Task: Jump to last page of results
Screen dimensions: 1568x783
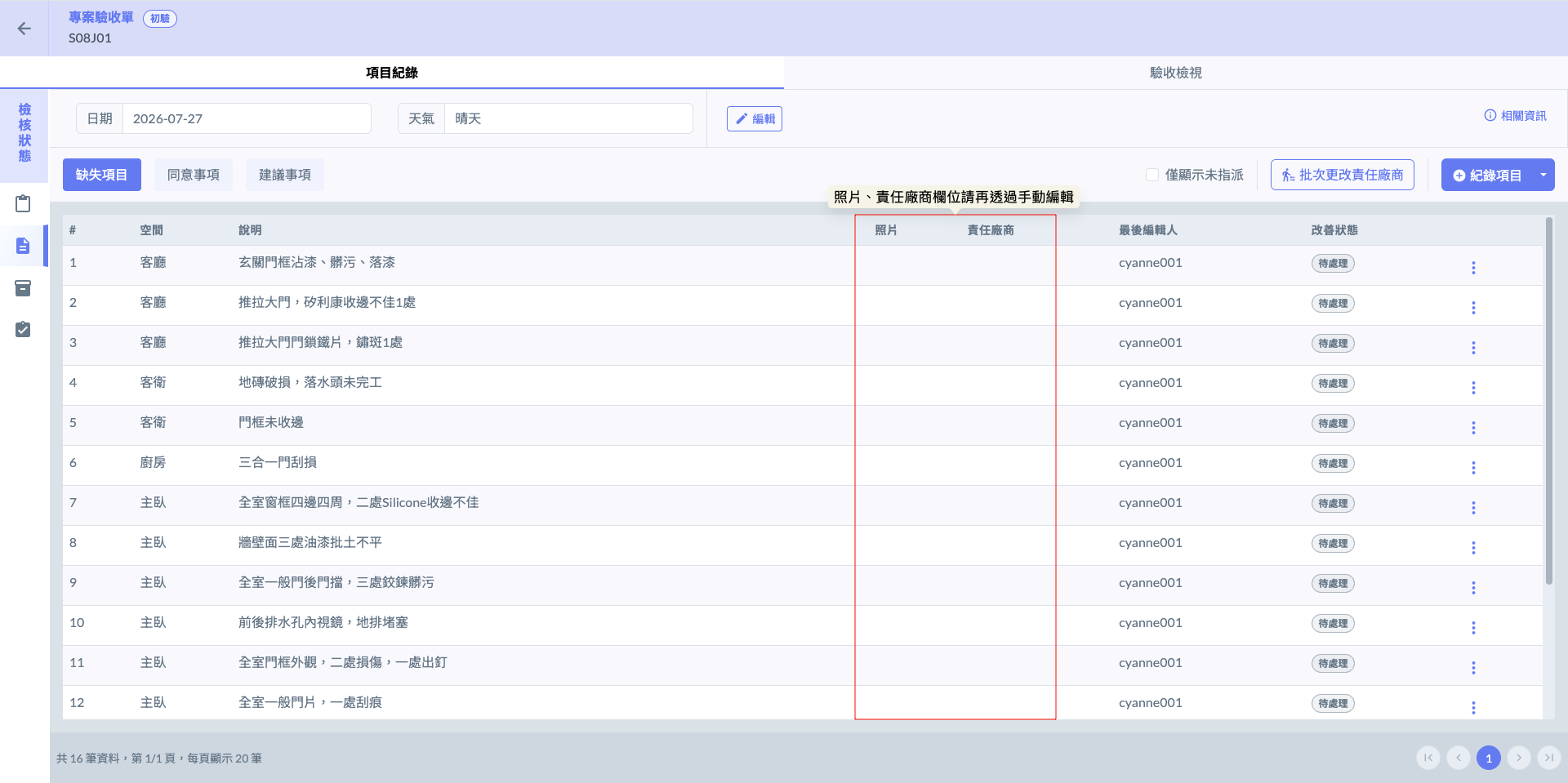Action: (1548, 758)
